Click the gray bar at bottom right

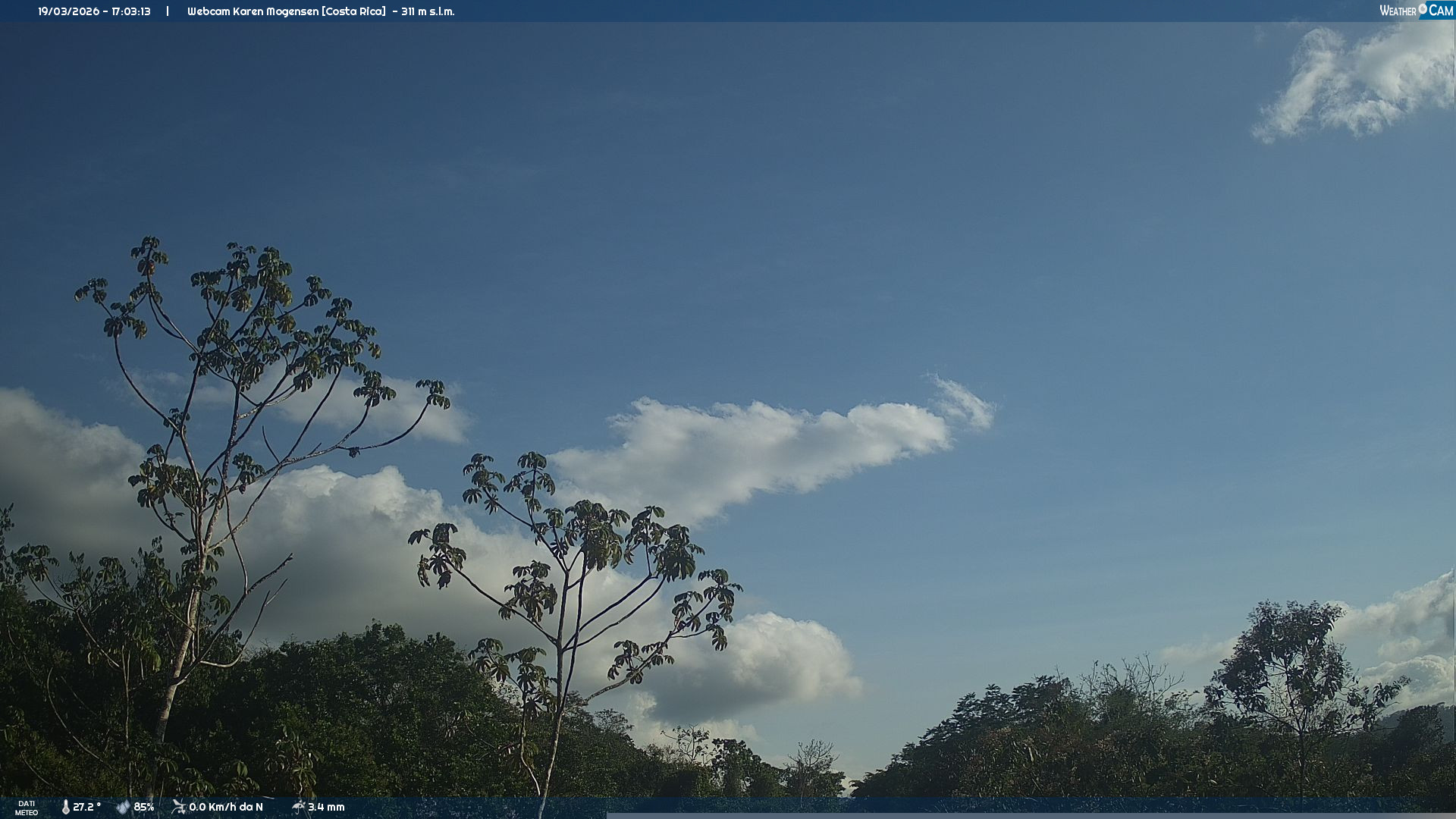tap(1030, 815)
